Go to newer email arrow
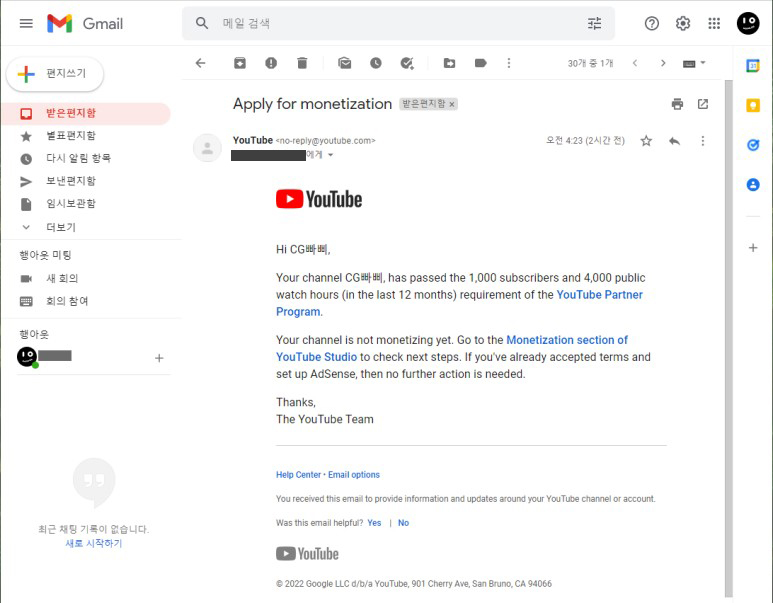 (x=635, y=63)
